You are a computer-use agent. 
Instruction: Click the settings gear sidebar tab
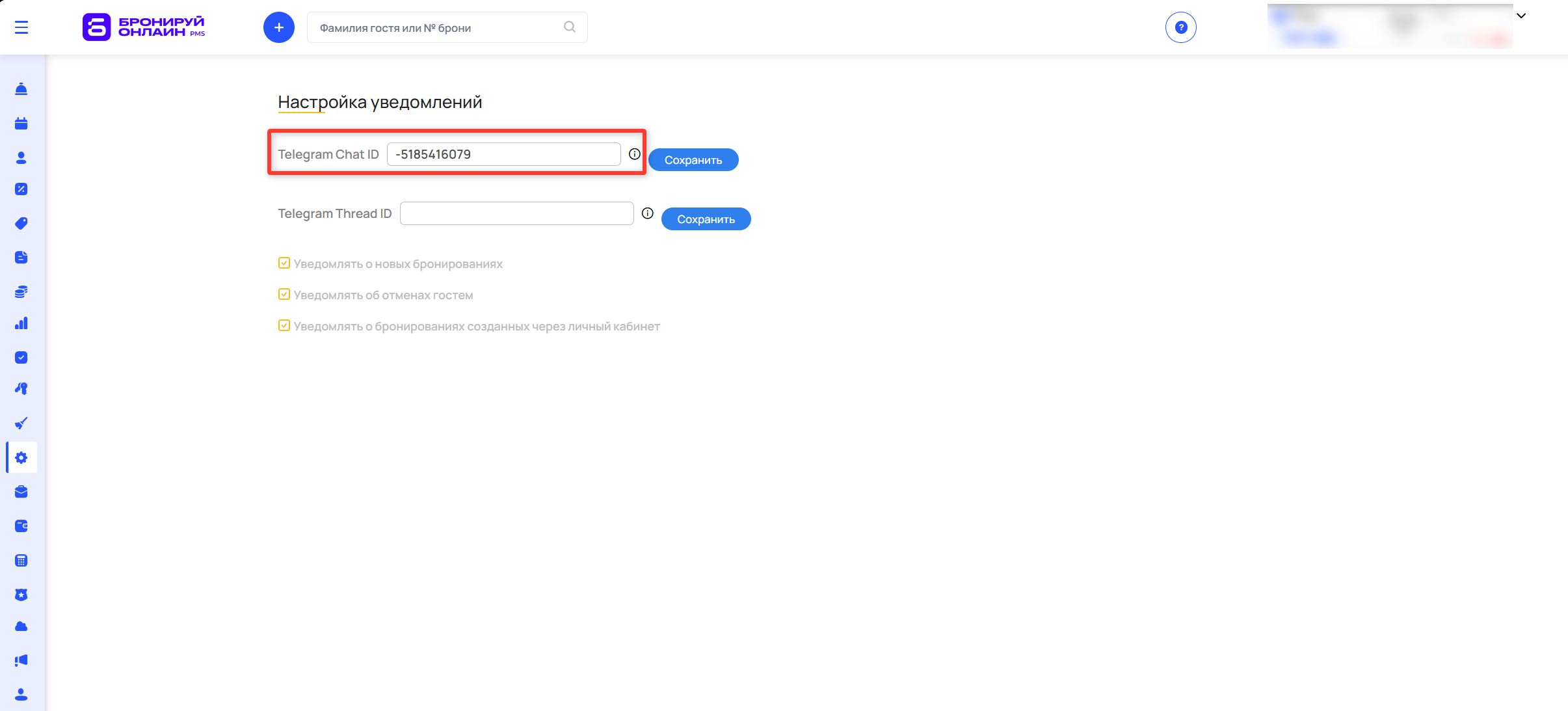[21, 458]
